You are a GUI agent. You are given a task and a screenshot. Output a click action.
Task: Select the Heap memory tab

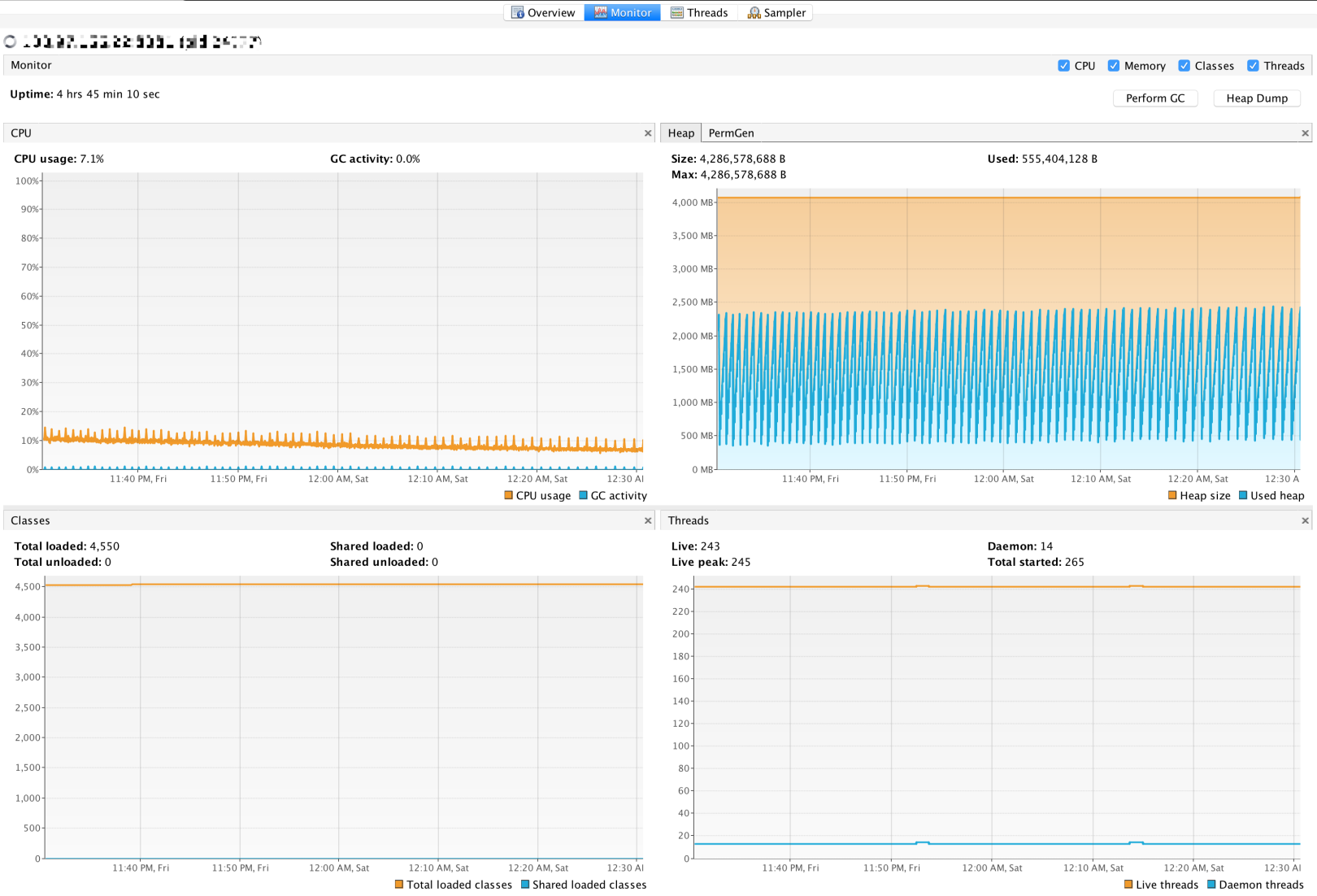[x=681, y=133]
